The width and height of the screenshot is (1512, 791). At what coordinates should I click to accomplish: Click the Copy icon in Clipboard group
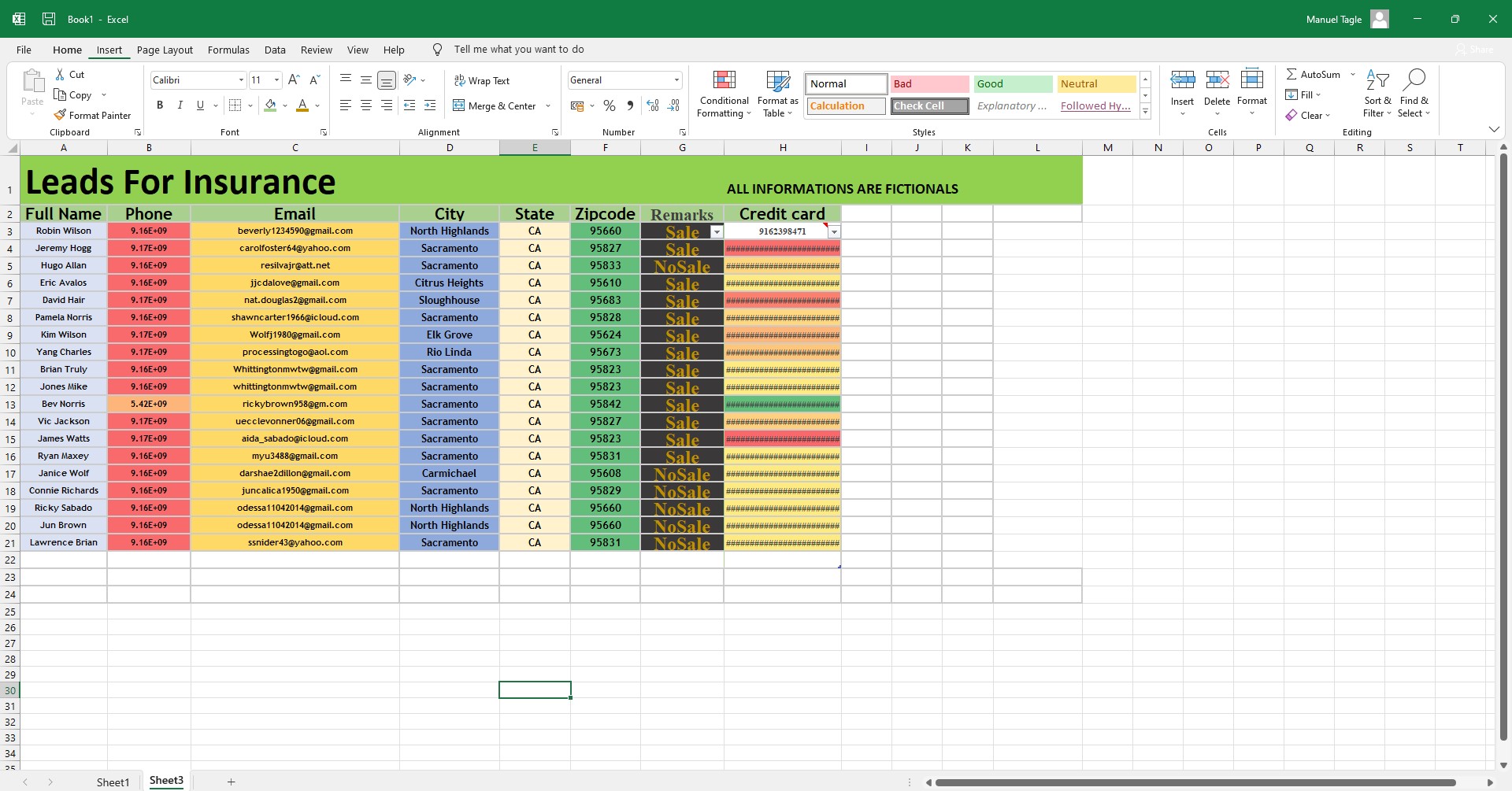[60, 94]
